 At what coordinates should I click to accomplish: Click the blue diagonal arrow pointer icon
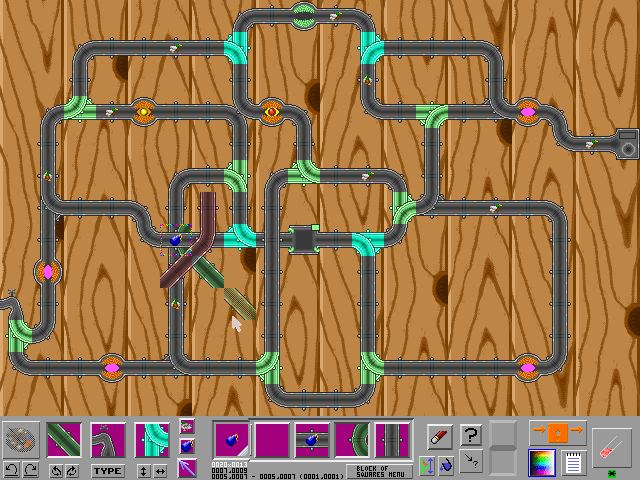[x=187, y=467]
